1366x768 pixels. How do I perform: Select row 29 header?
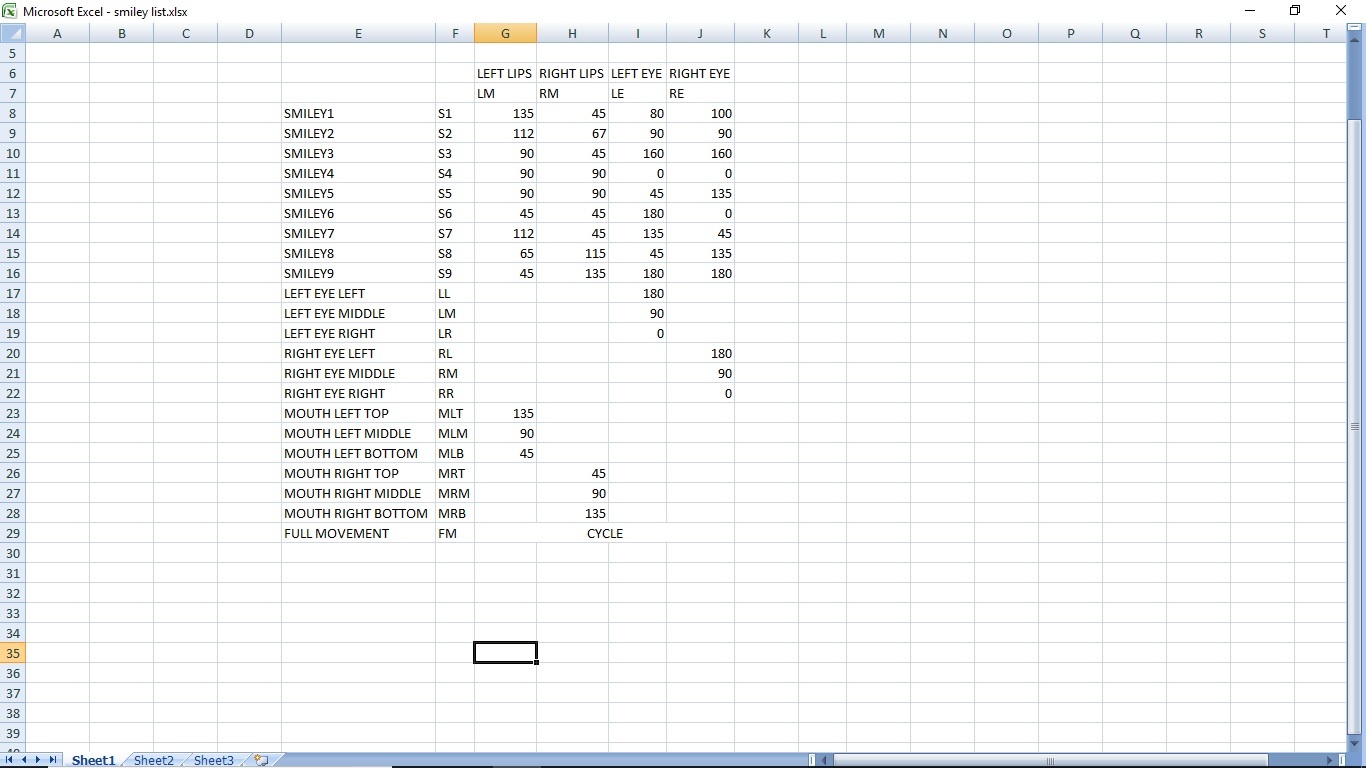click(x=12, y=533)
